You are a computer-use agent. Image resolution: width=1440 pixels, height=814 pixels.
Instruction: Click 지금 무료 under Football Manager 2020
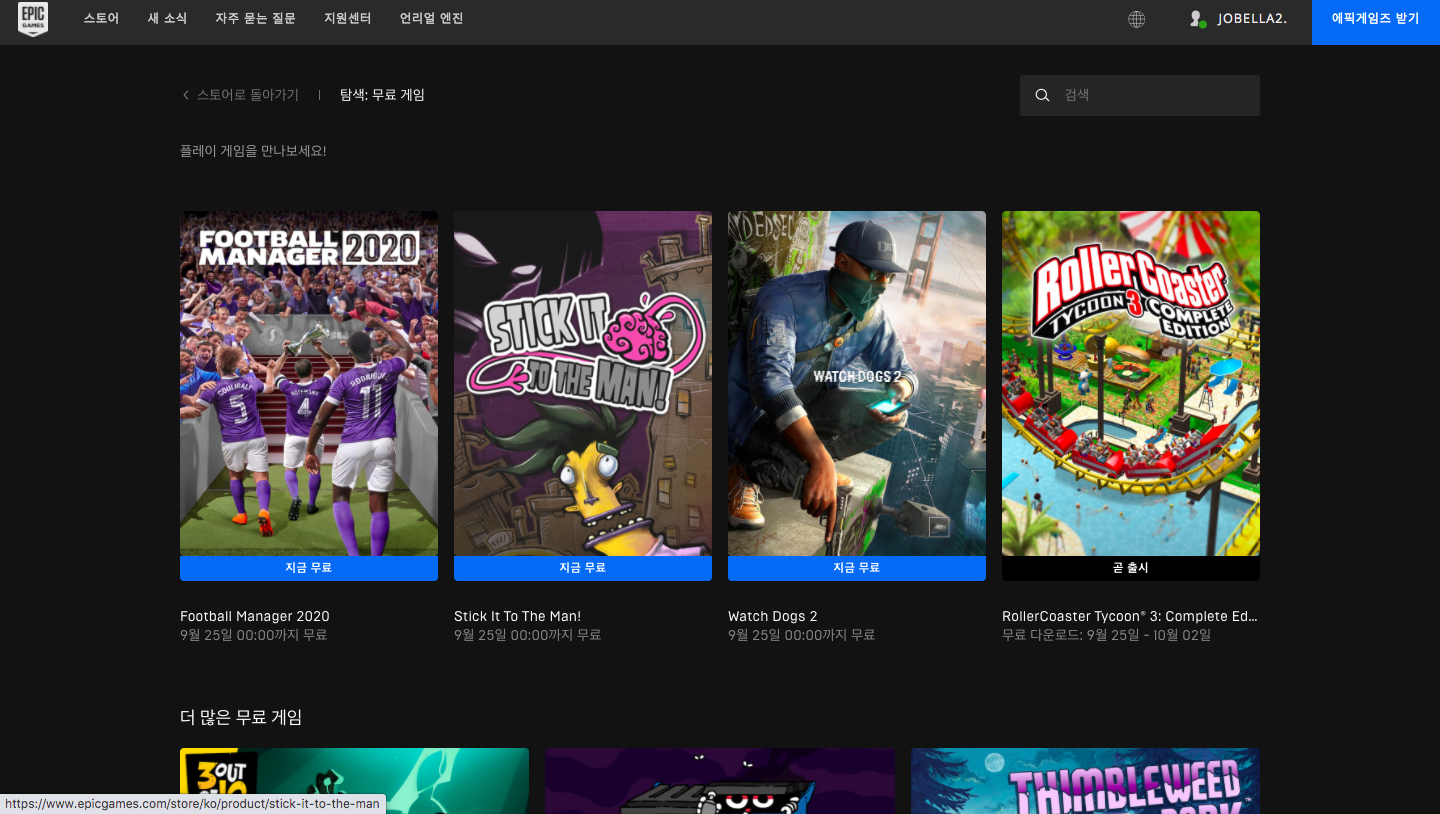[x=309, y=568]
